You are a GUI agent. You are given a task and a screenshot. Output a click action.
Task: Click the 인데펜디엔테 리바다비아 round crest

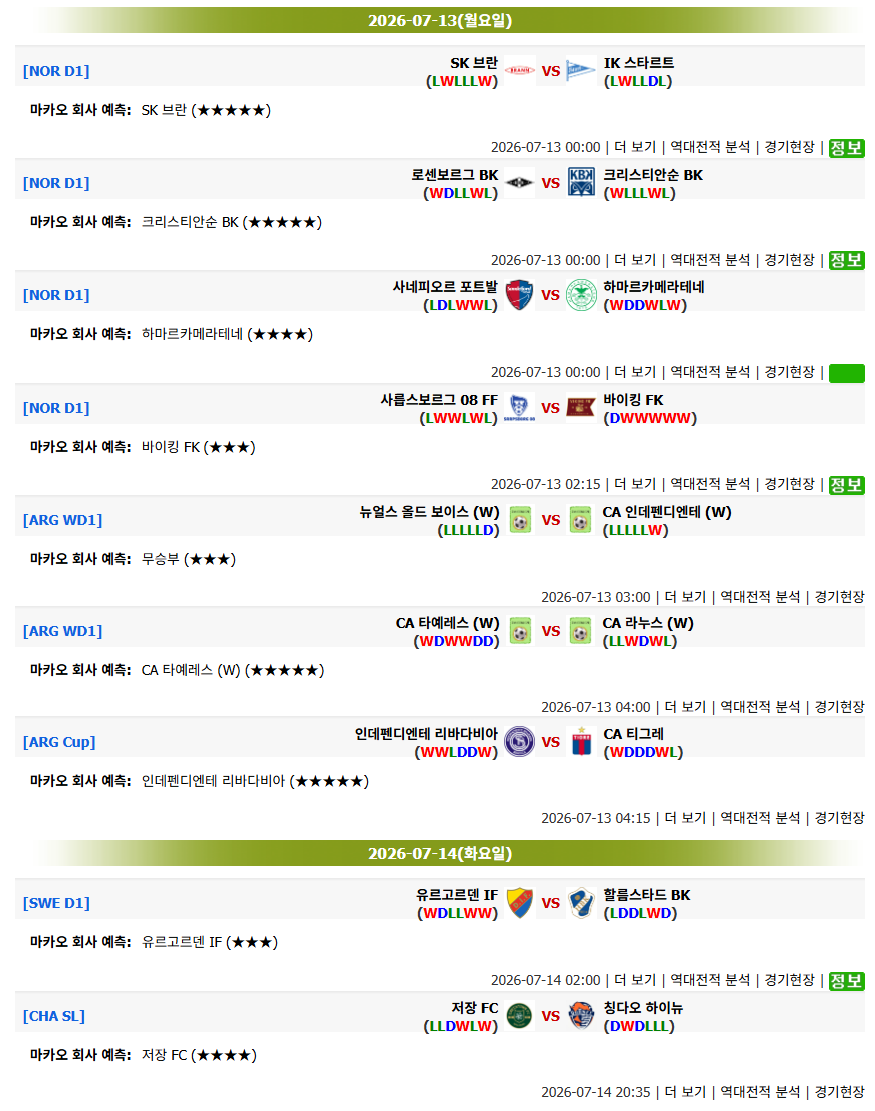point(519,742)
